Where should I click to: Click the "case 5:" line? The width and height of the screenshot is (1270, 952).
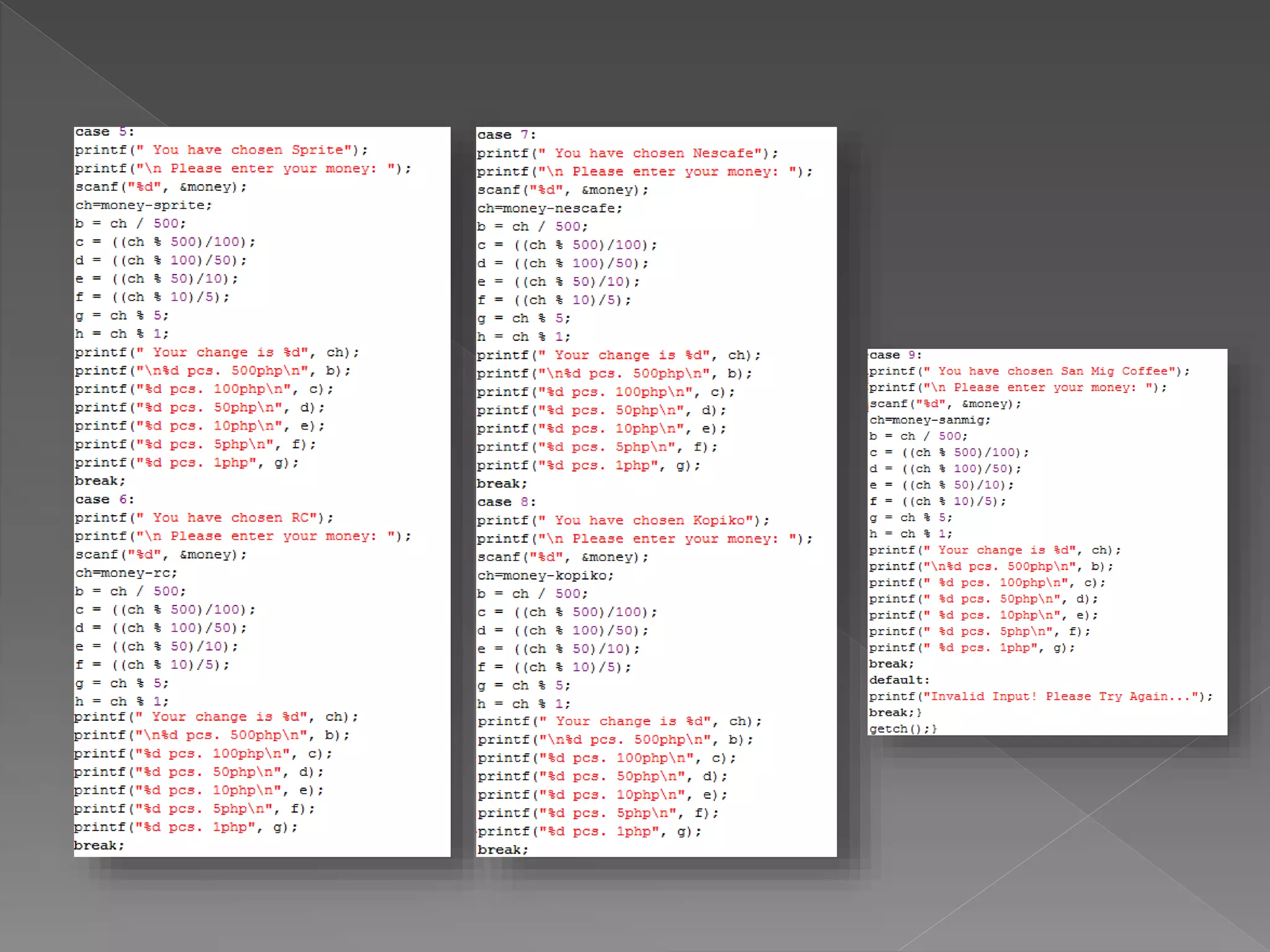tap(105, 132)
